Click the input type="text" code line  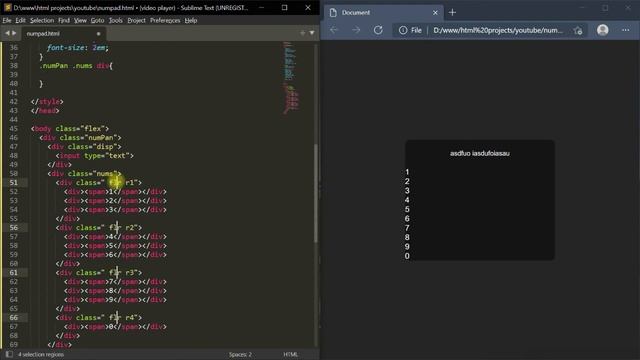(95, 156)
